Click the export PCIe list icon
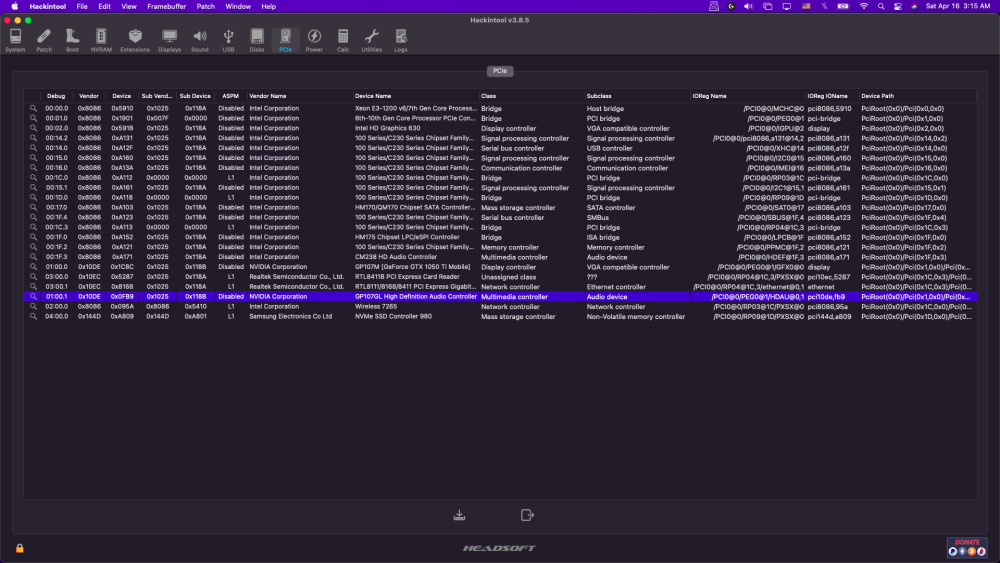 pyautogui.click(x=527, y=515)
